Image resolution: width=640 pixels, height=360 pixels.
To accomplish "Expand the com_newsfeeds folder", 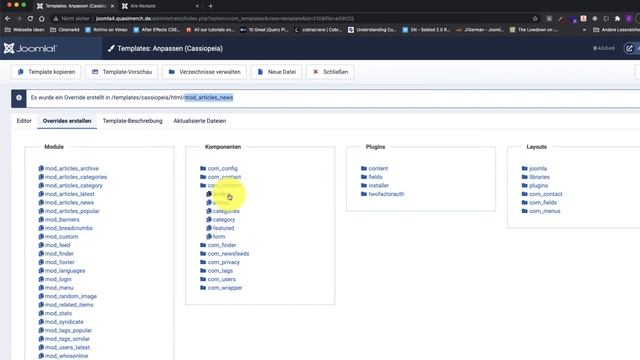I will click(224, 253).
